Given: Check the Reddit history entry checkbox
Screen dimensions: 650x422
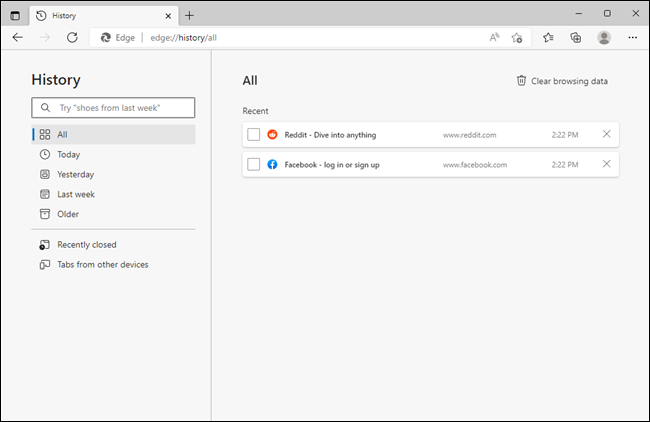Looking at the screenshot, I should [254, 135].
